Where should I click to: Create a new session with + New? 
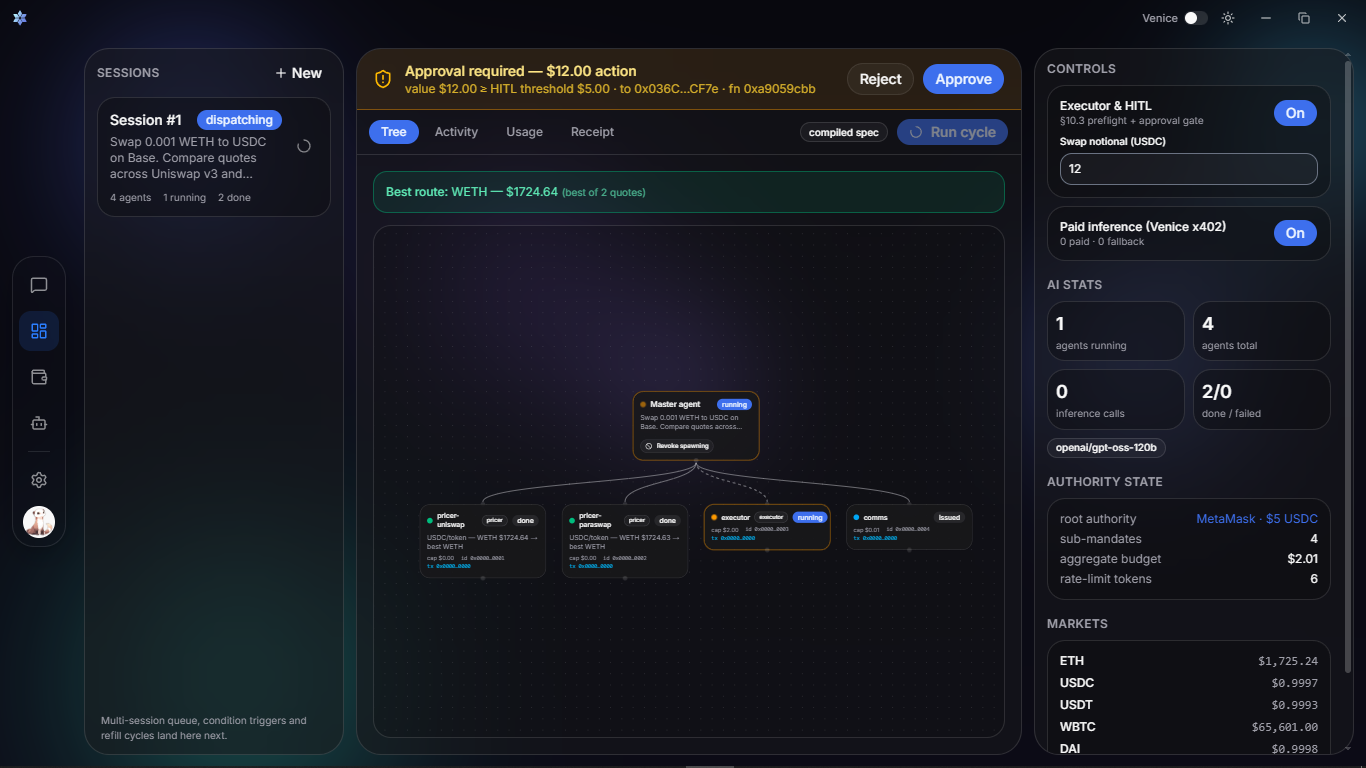click(298, 73)
